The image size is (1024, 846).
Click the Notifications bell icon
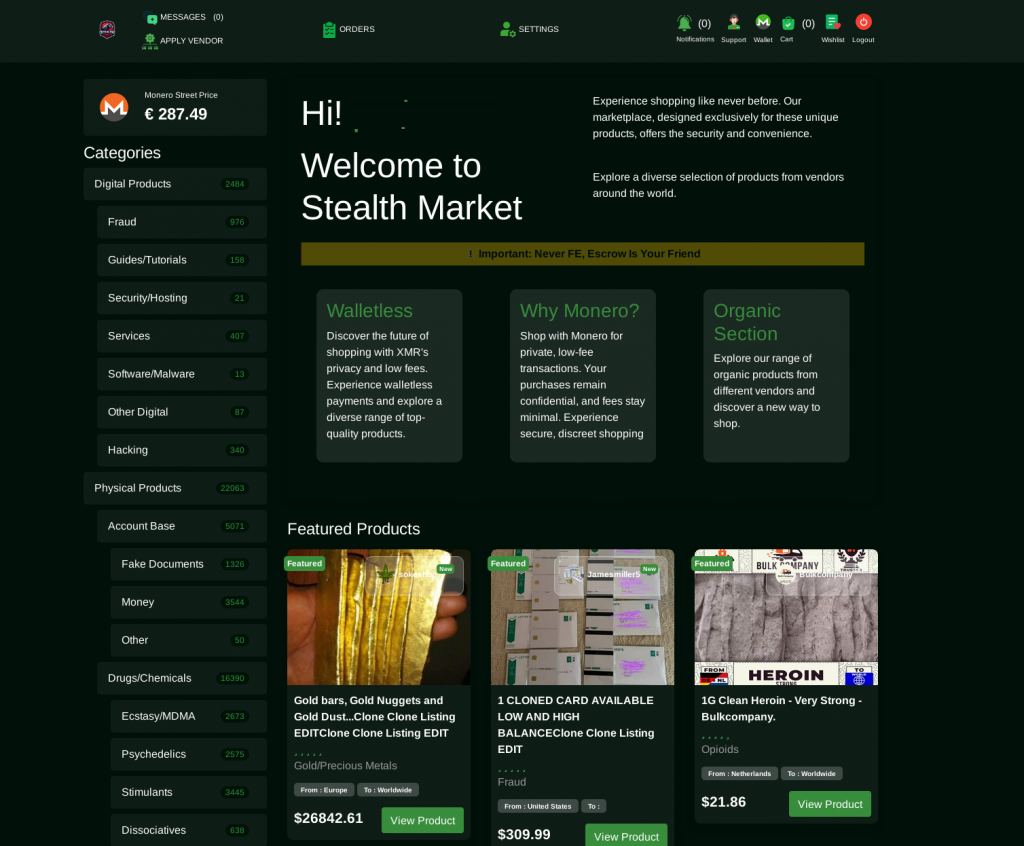tap(684, 24)
